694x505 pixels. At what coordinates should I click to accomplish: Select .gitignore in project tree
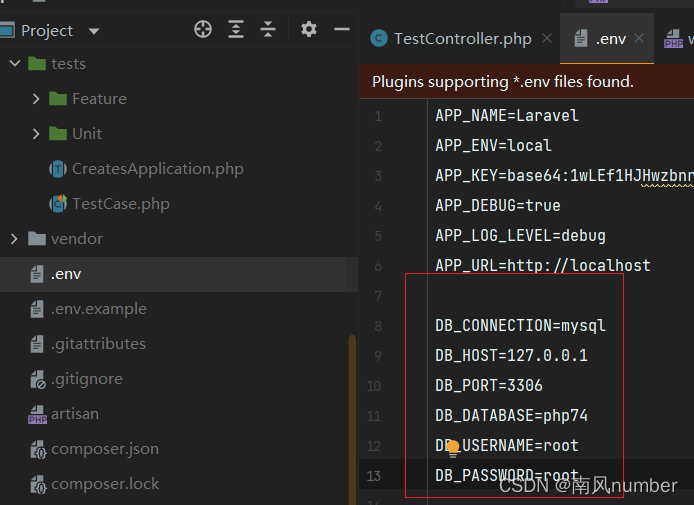coord(87,379)
